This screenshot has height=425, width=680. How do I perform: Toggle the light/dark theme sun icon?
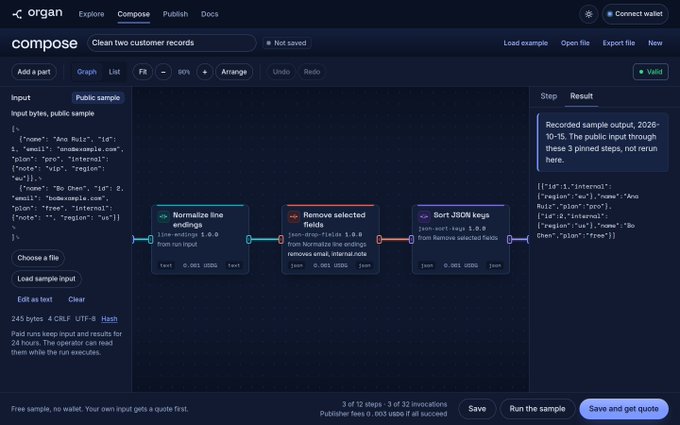[x=588, y=14]
